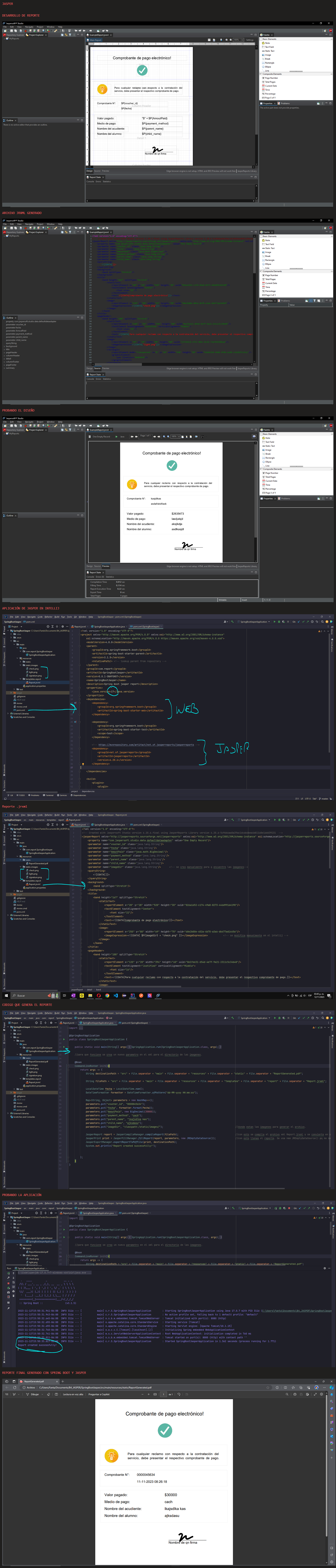Screen dimensions: 336x1568
Task: Select Static Text in Jaspersoft design window palette
Action: pos(269,51)
